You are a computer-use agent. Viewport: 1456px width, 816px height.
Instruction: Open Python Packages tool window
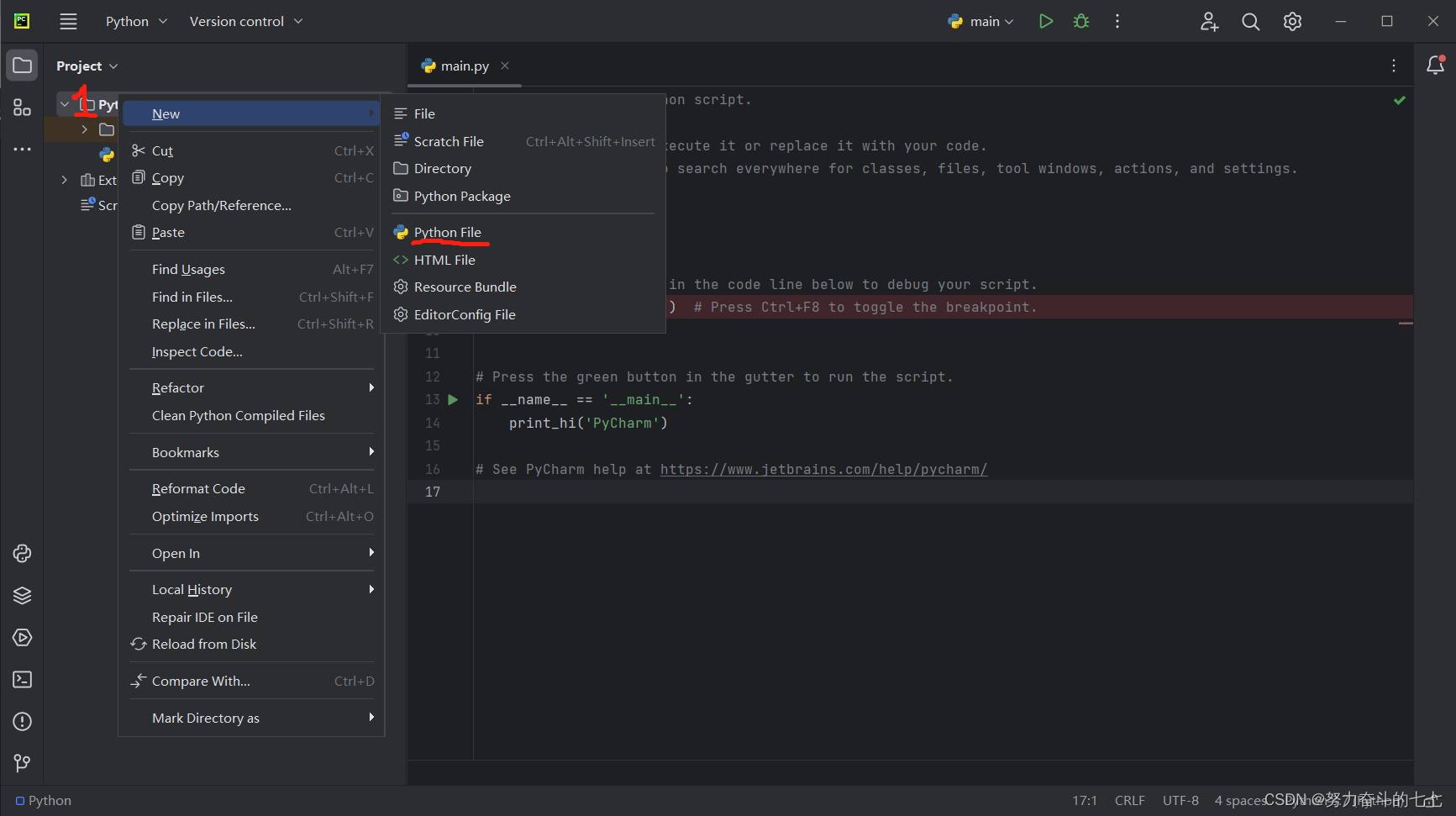point(23,553)
